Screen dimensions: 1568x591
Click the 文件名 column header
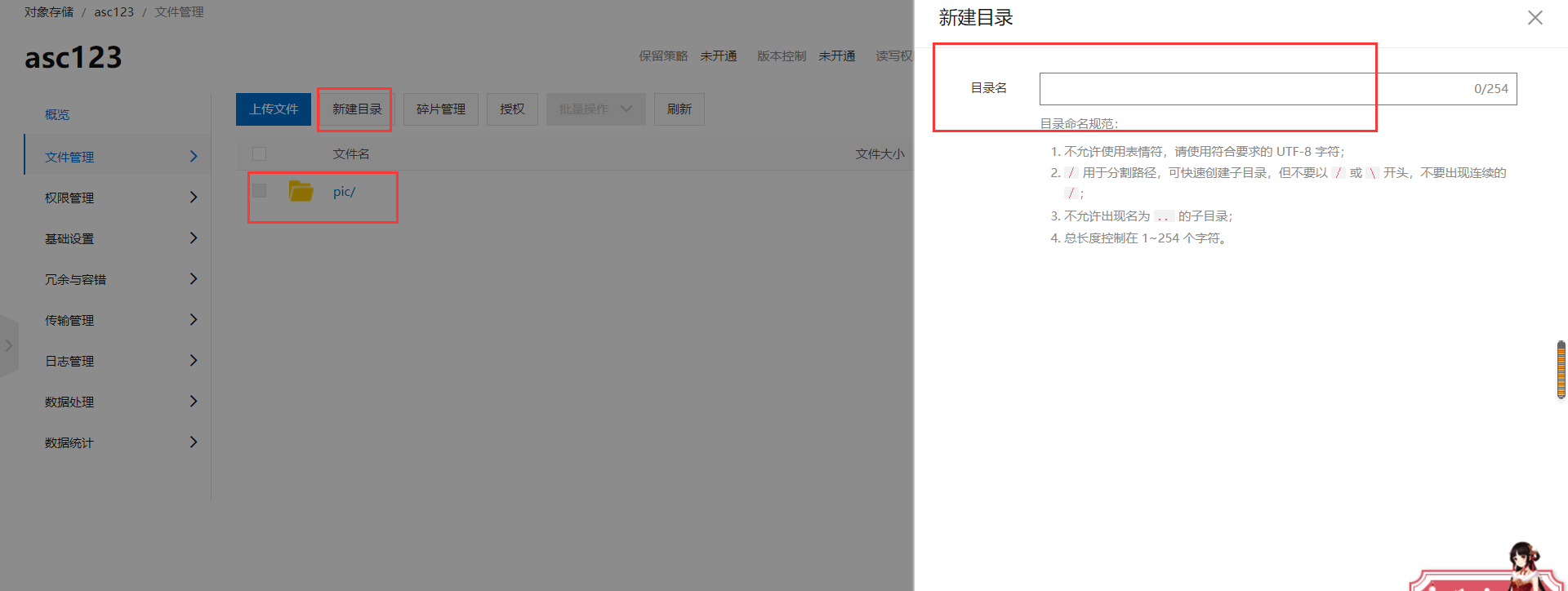(351, 154)
